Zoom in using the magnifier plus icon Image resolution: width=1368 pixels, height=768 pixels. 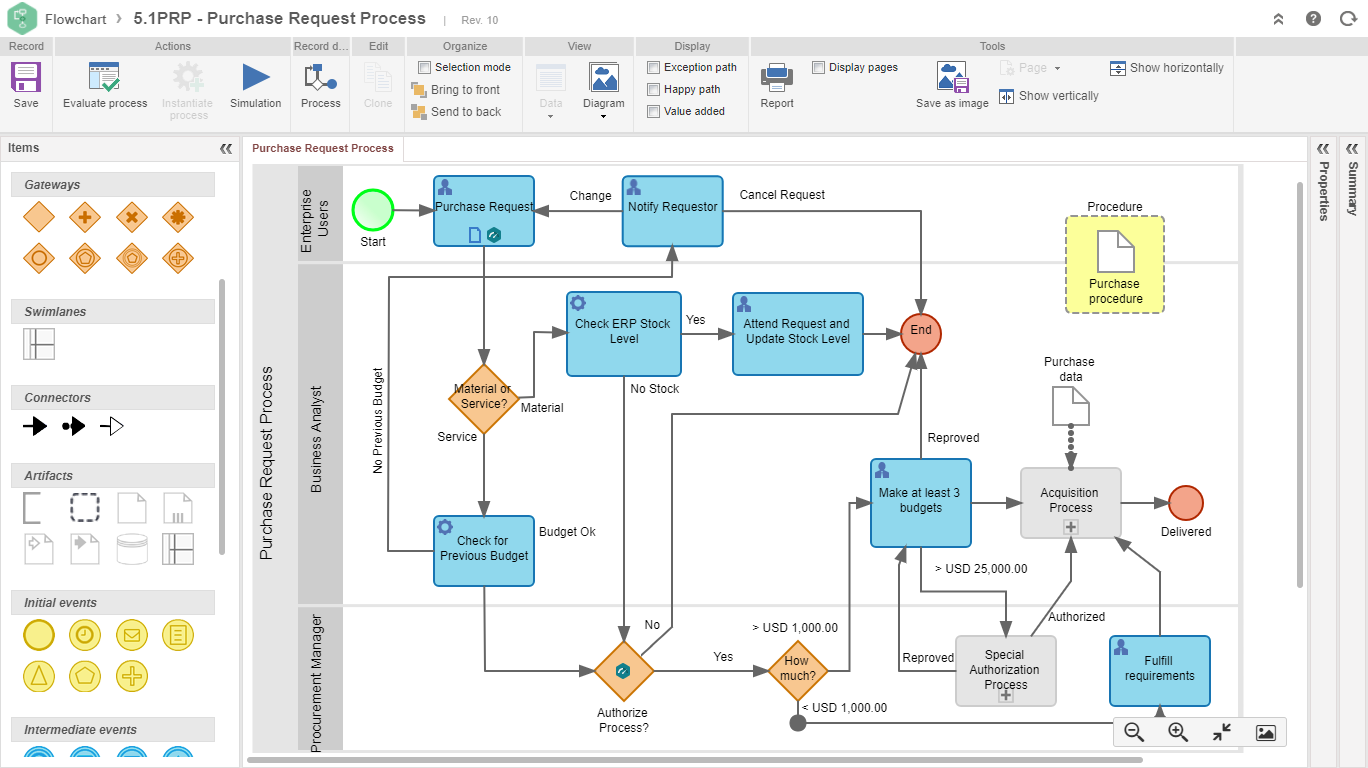[1178, 732]
